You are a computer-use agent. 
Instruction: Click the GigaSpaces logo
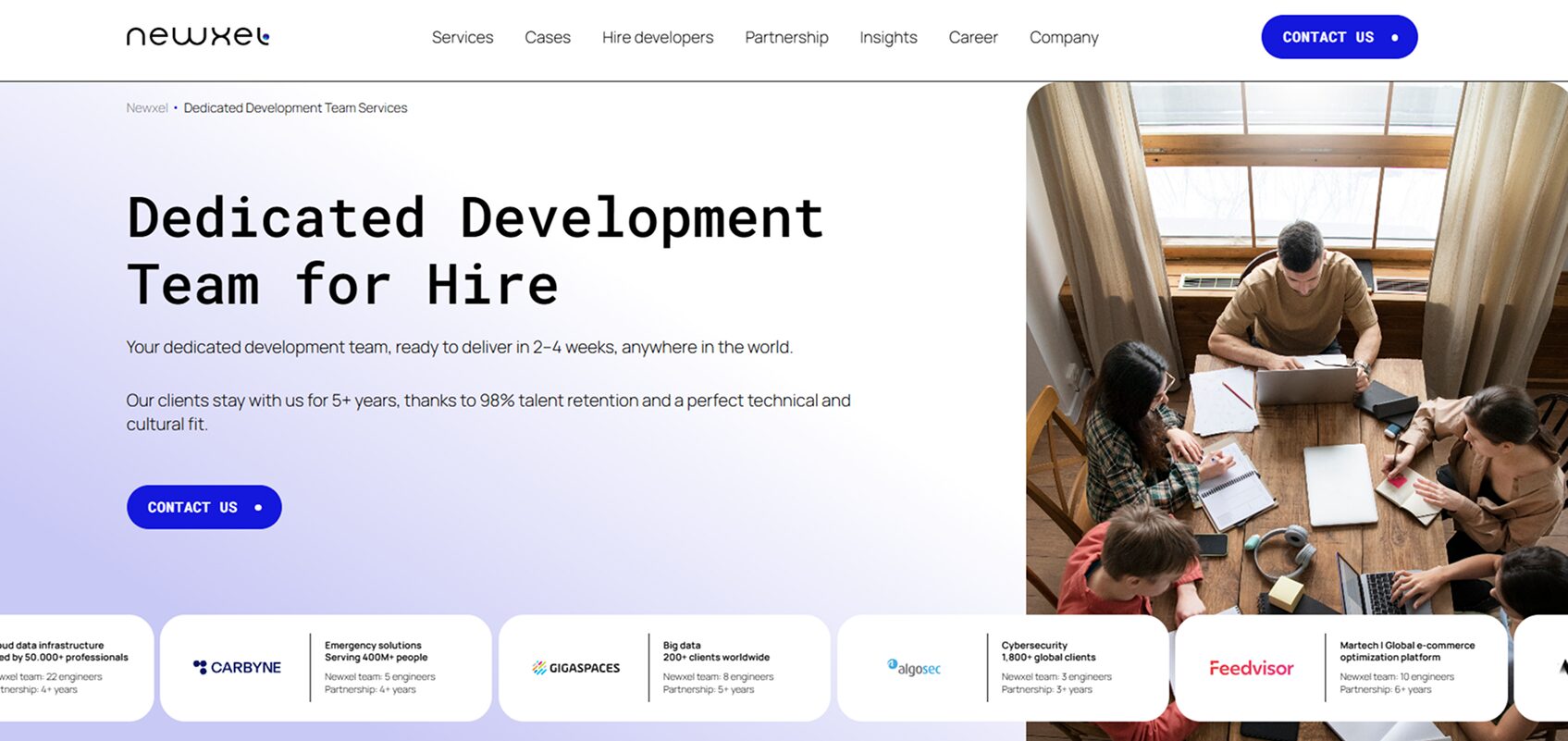(575, 667)
